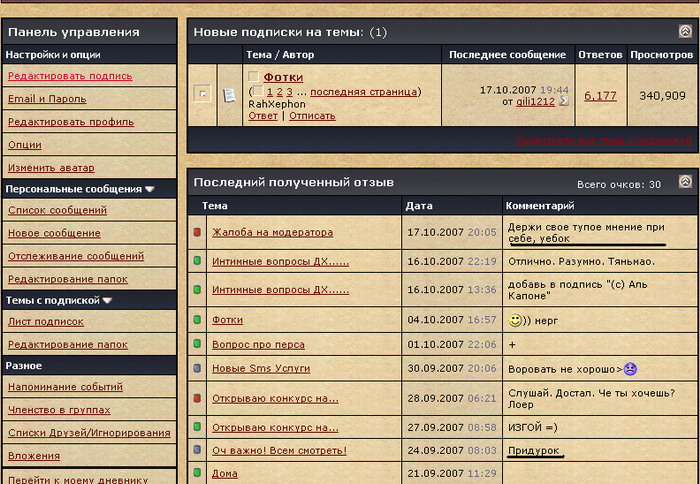The image size is (700, 484).
Task: Open the 'Новое сообщение' sidebar link
Action: pos(54,233)
